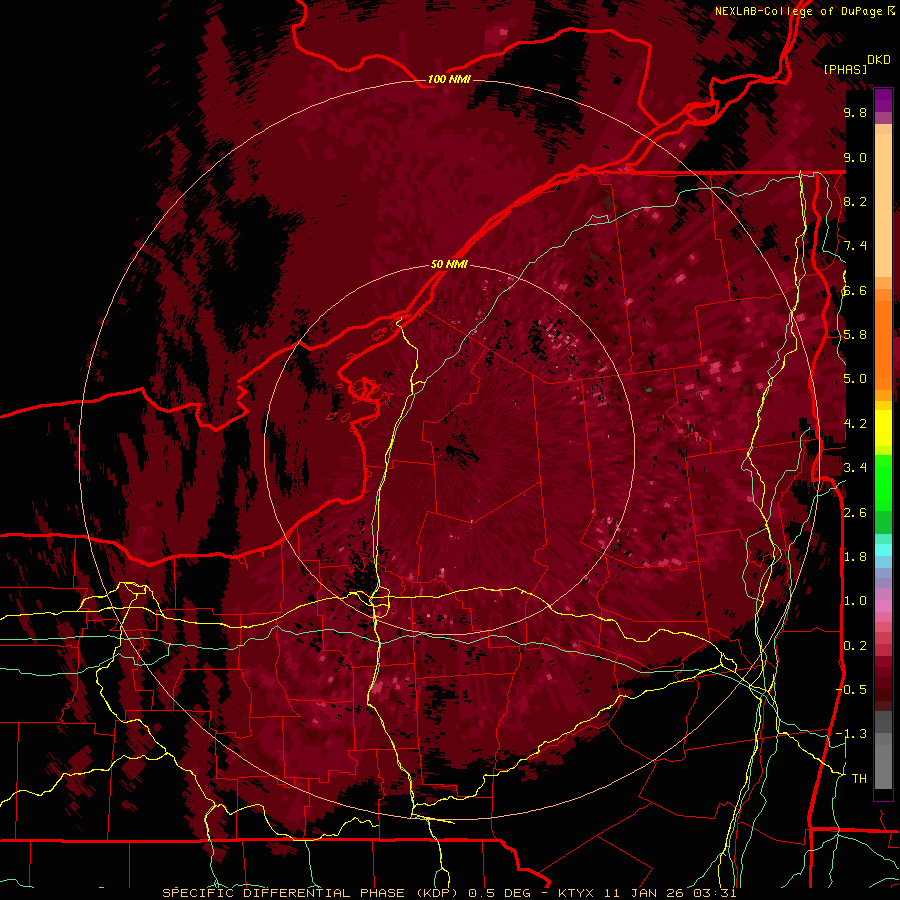Screen dimensions: 900x900
Task: Click the 50 NMI range ring label
Action: [449, 265]
